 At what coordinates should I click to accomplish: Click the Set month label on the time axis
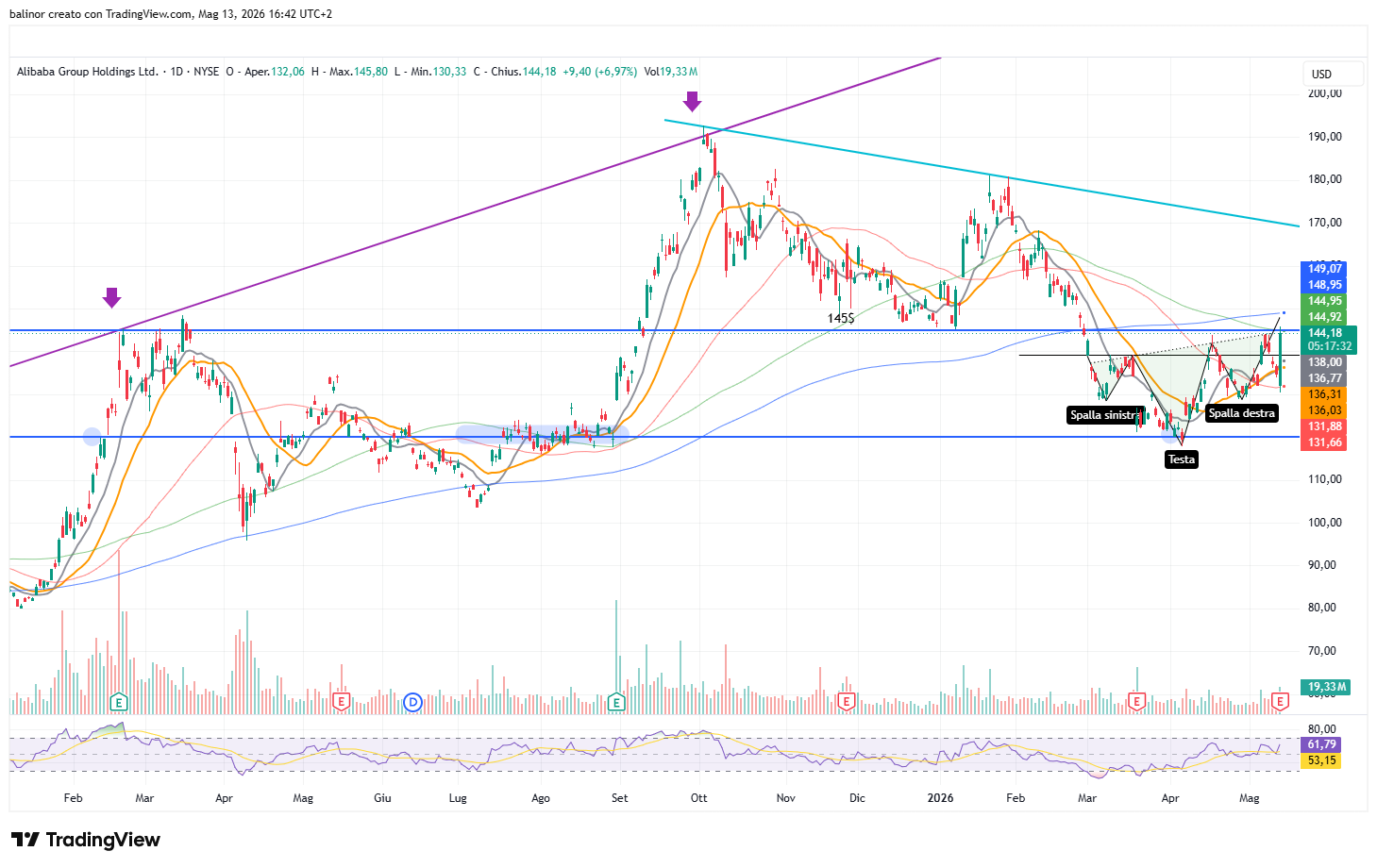(x=620, y=798)
